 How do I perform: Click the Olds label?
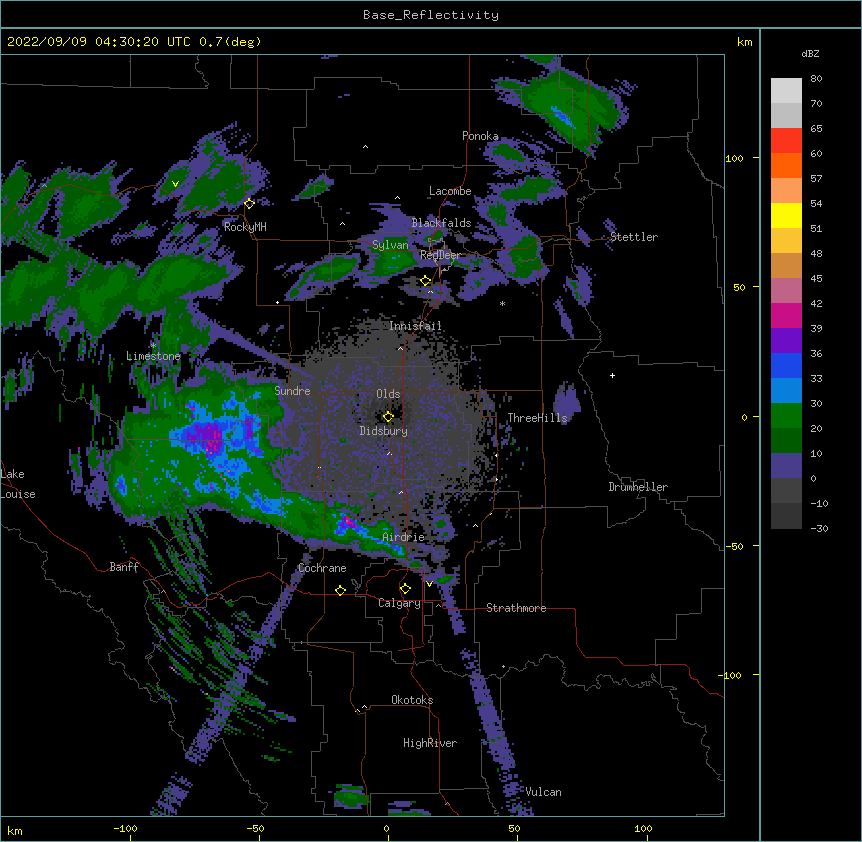388,394
